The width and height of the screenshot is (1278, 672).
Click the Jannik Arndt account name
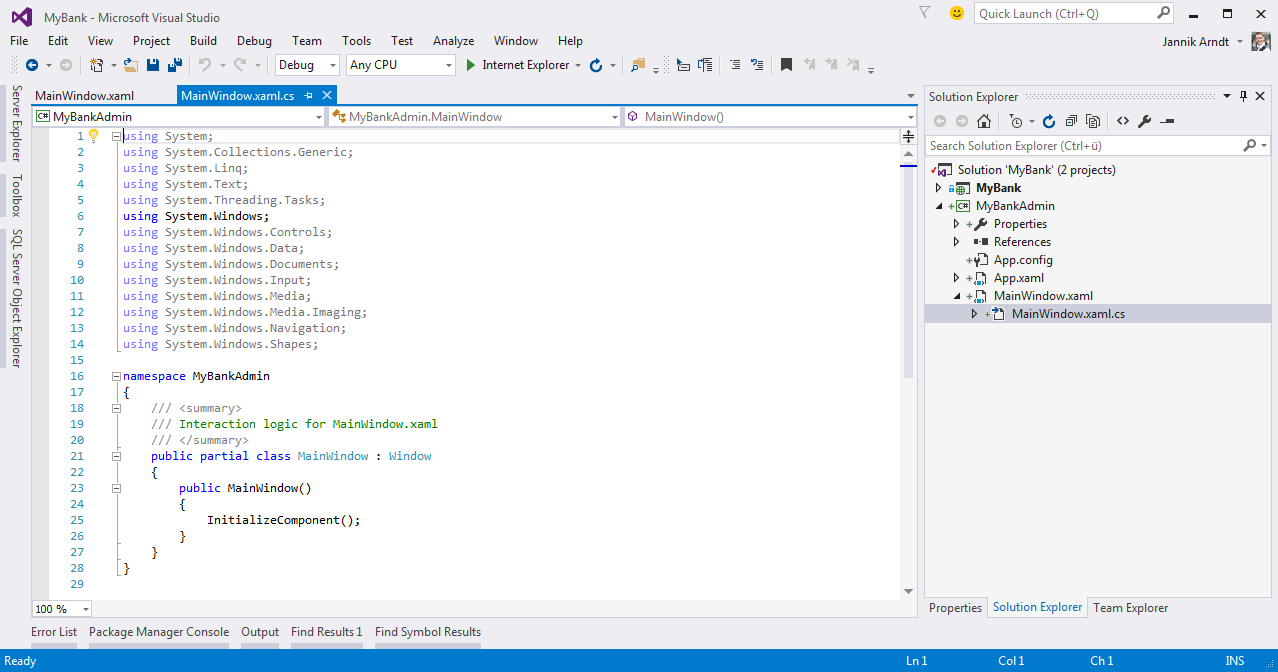click(1198, 41)
